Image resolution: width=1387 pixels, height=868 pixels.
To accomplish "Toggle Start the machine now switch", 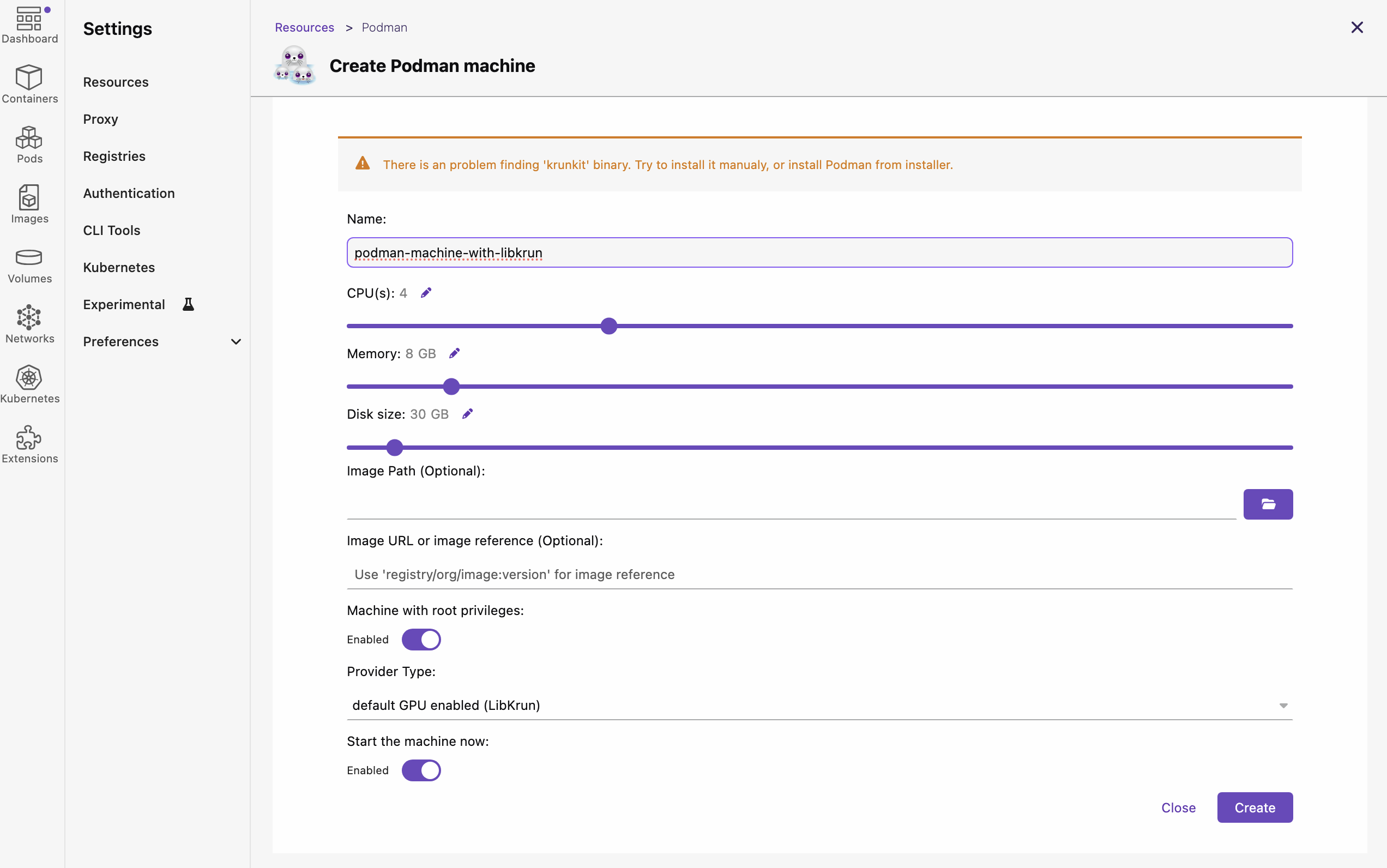I will (421, 770).
